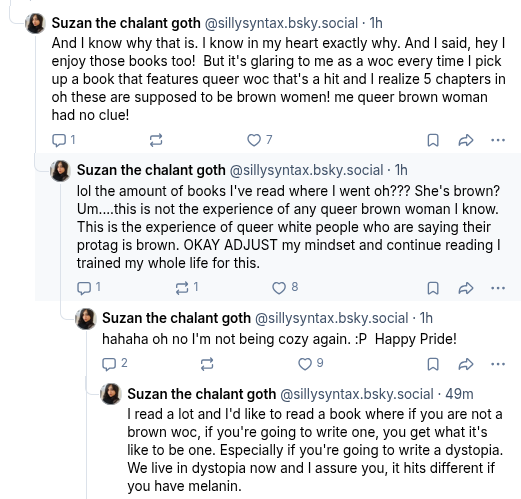Share the 'trained my whole life' post
Image resolution: width=521 pixels, height=499 pixels.
(466, 288)
